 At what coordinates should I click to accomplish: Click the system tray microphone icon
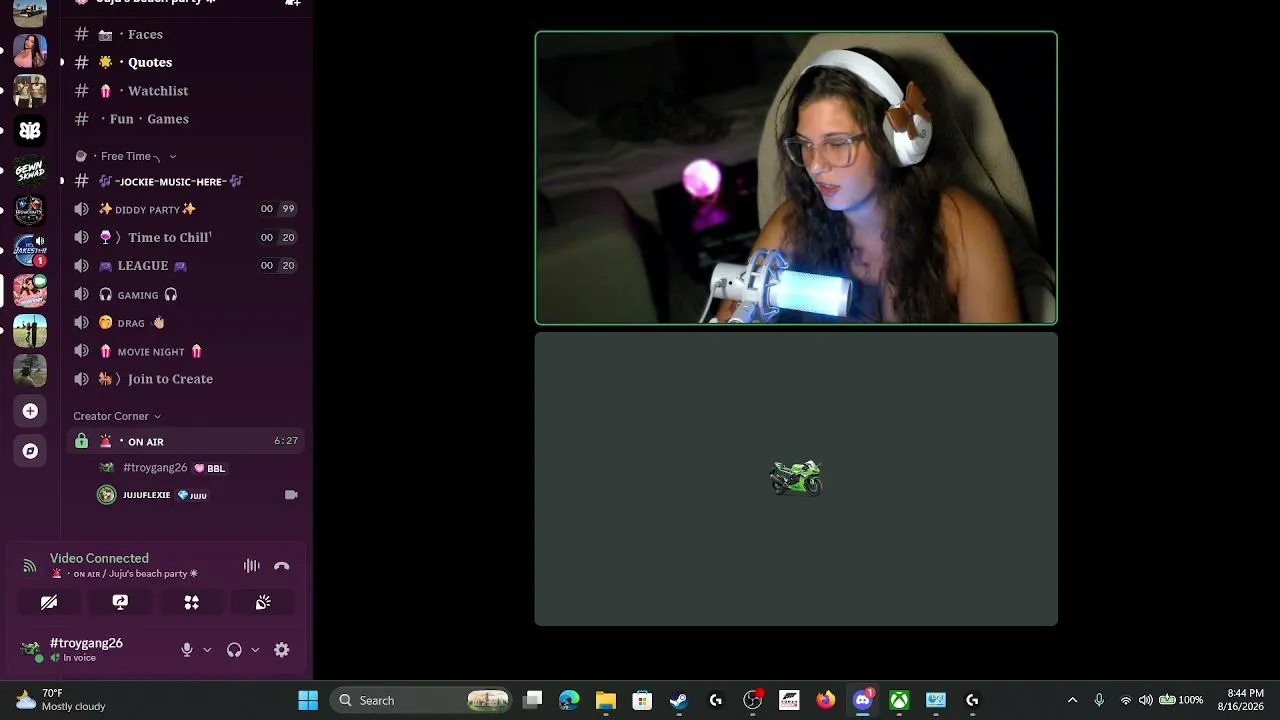pyautogui.click(x=1099, y=700)
